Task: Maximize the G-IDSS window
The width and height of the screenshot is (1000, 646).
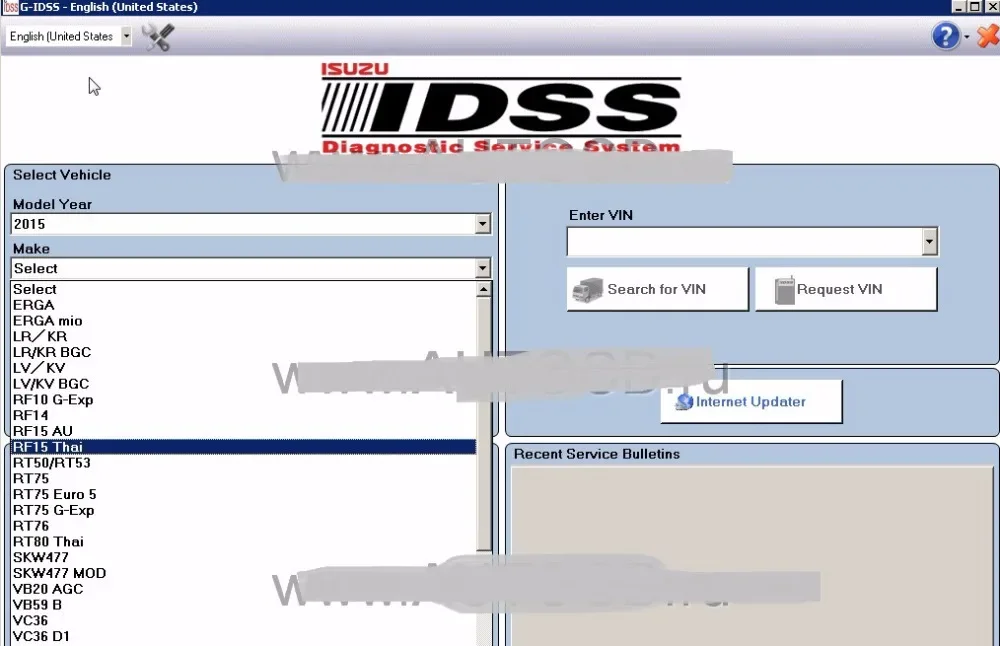Action: pos(975,6)
